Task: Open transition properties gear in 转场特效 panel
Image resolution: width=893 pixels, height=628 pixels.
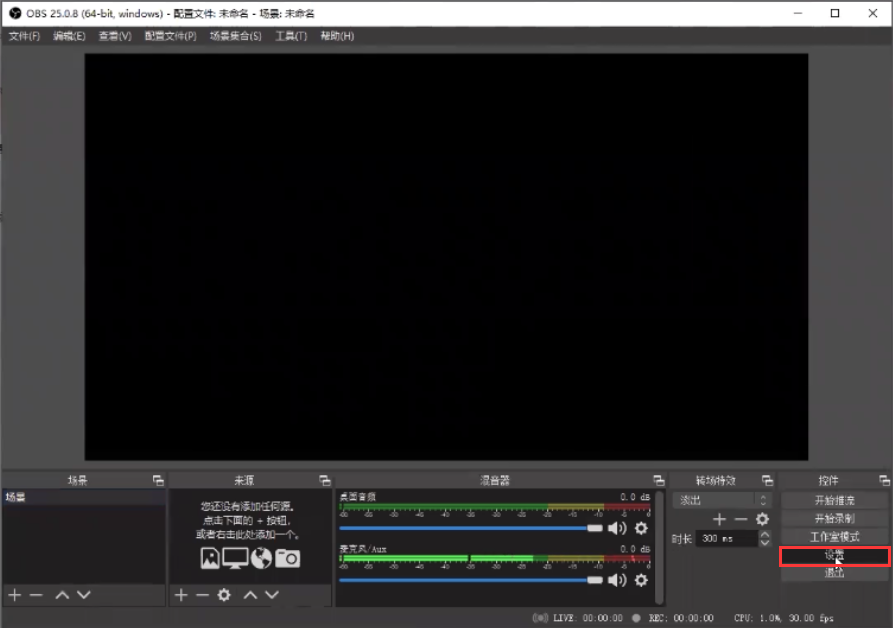Action: point(762,518)
